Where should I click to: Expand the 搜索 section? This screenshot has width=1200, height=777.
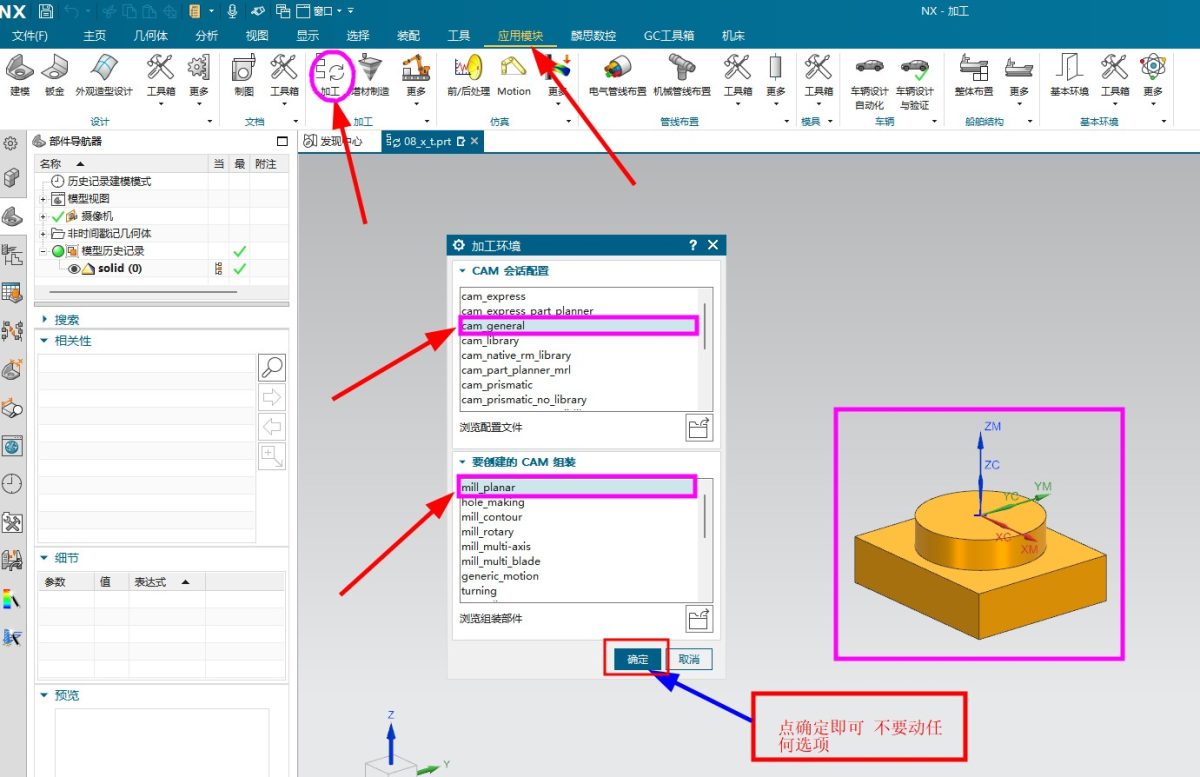point(44,320)
